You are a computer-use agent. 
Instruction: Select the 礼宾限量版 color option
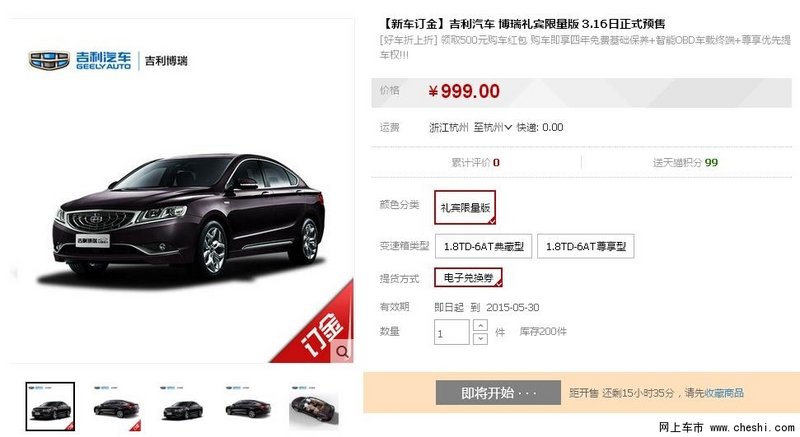(465, 208)
